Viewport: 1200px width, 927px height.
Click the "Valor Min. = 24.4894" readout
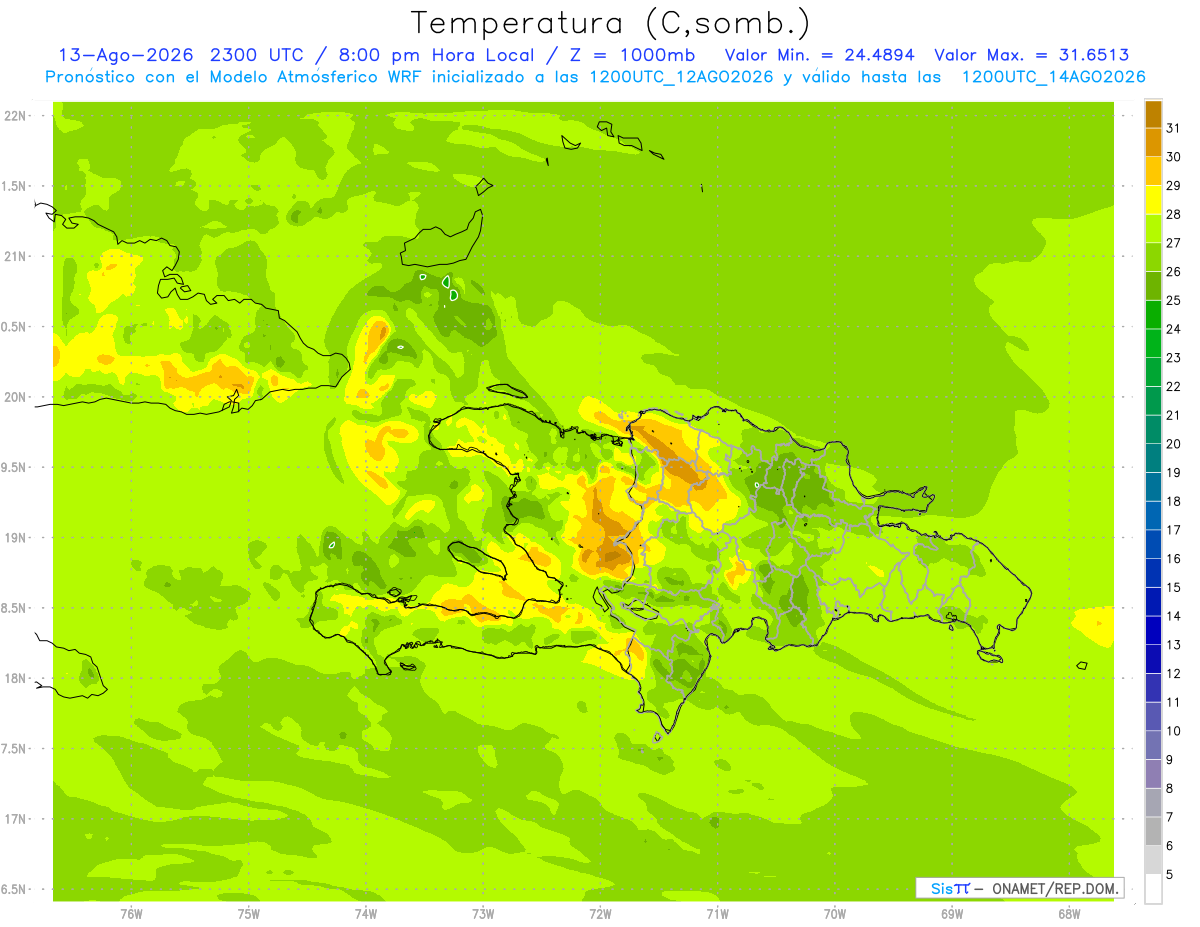pyautogui.click(x=819, y=55)
